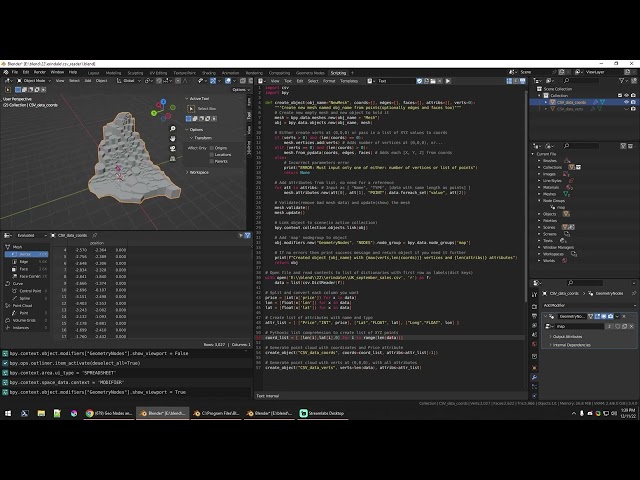This screenshot has width=640, height=480.
Task: Click the spreadsheet pin icon beside CSV_data_coords
Action: coord(95,235)
